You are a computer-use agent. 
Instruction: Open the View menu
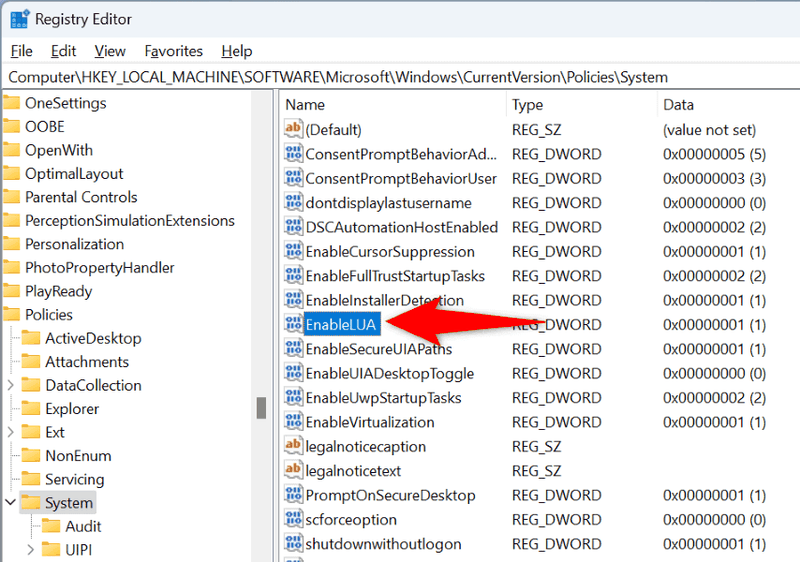click(x=110, y=51)
